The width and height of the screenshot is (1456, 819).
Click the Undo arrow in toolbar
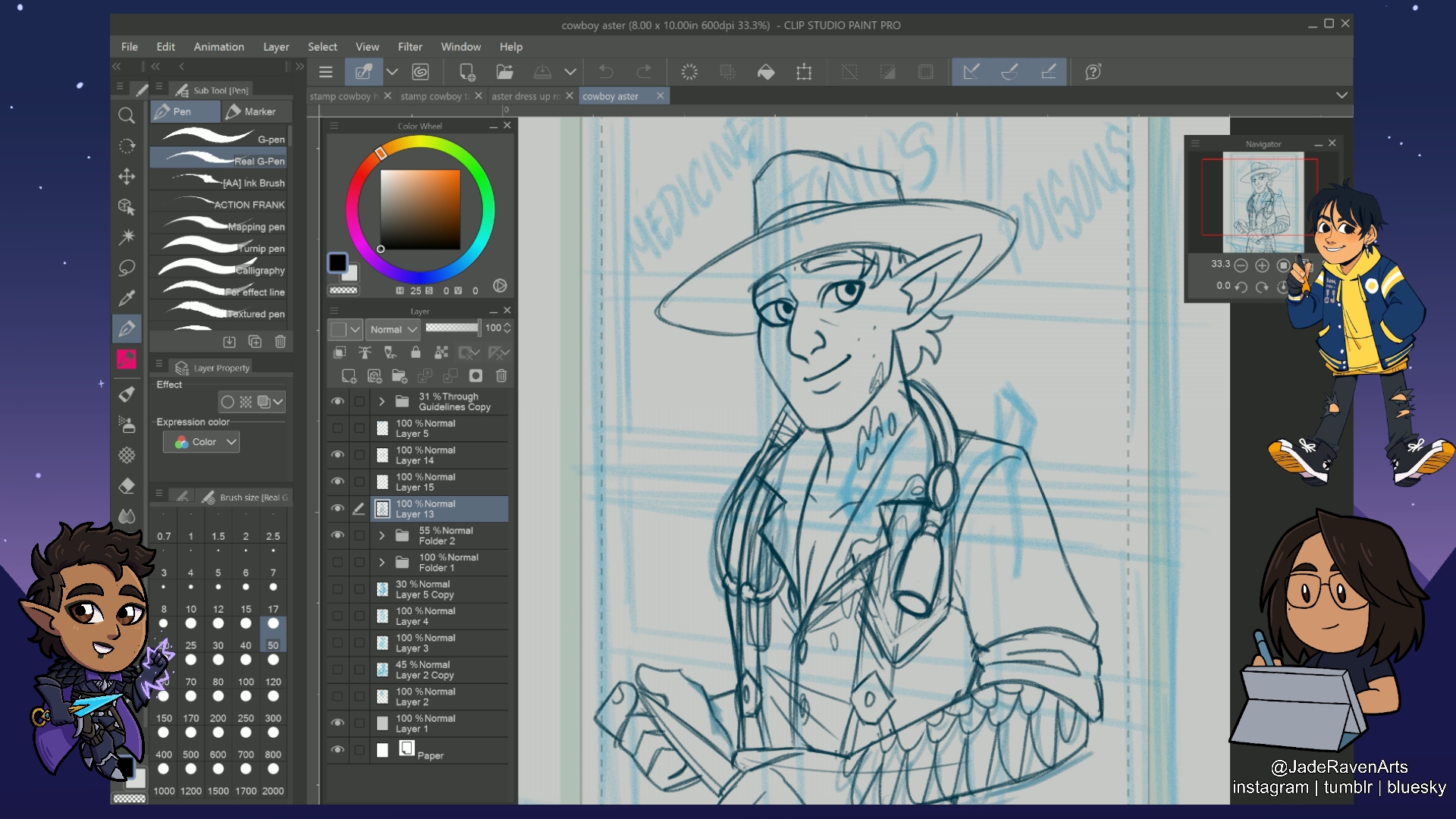click(606, 72)
